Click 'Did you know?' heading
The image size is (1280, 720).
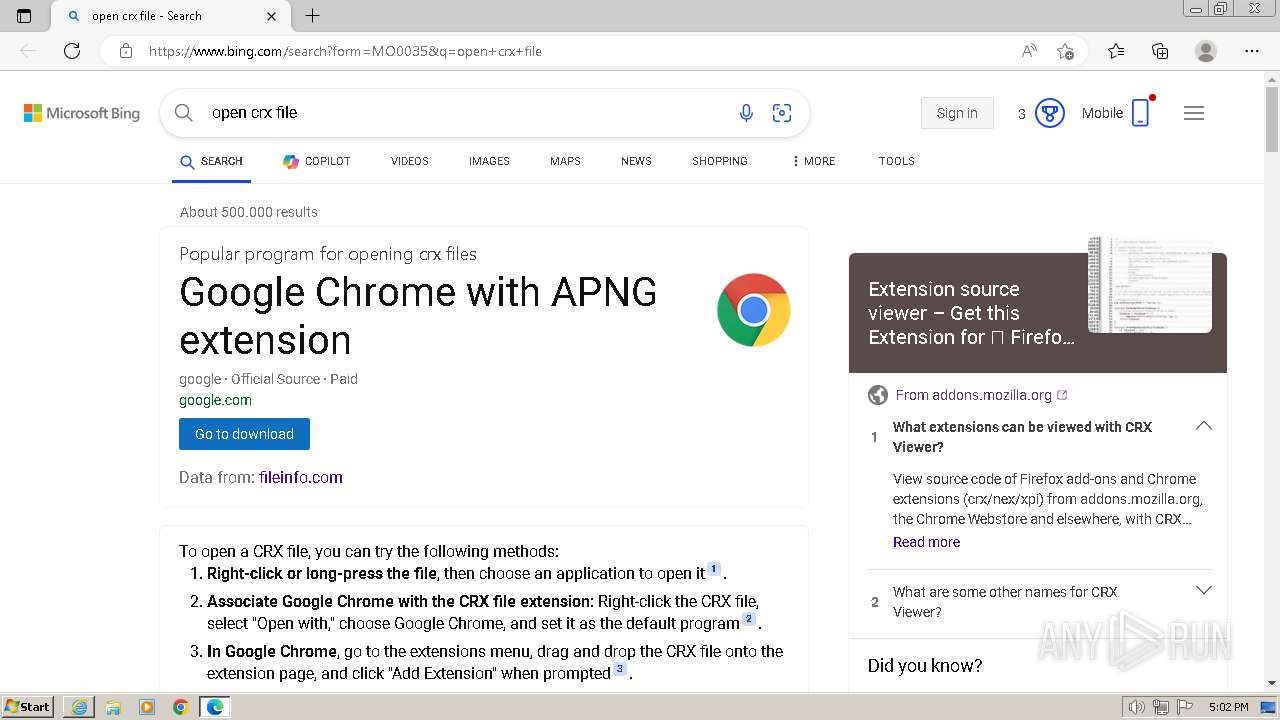pos(925,665)
